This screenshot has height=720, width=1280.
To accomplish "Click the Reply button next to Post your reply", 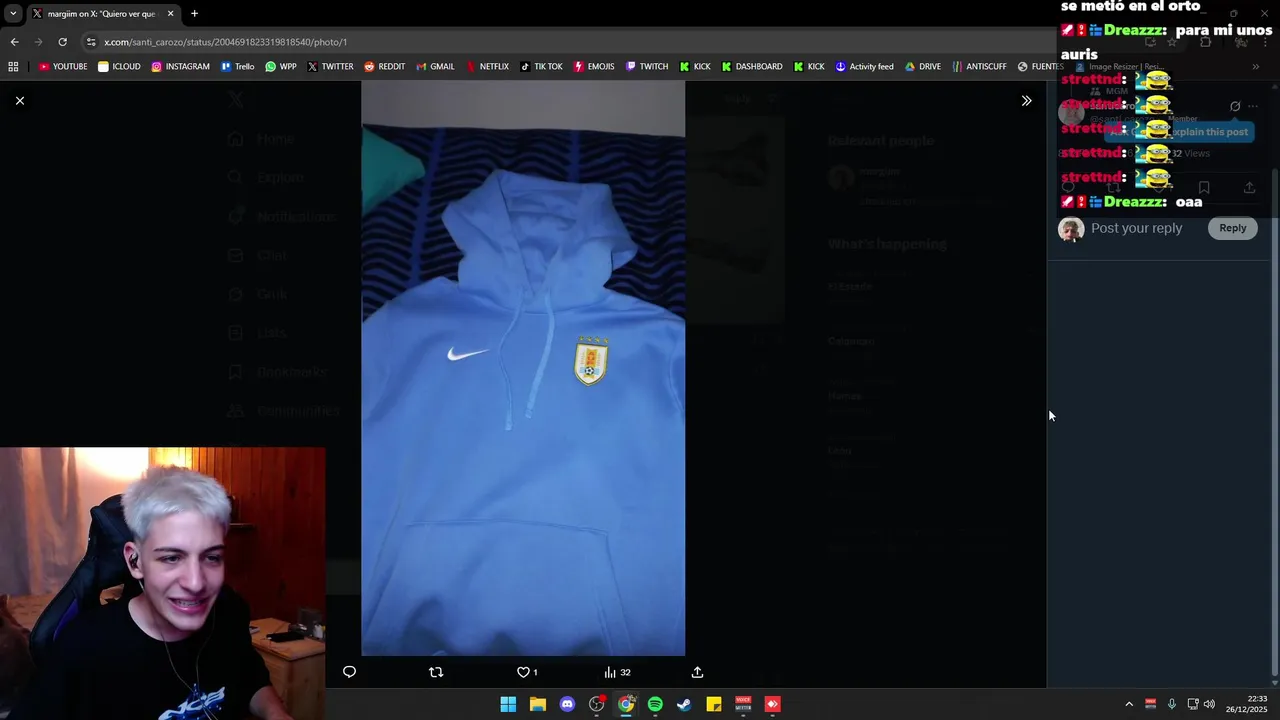I will (1232, 228).
